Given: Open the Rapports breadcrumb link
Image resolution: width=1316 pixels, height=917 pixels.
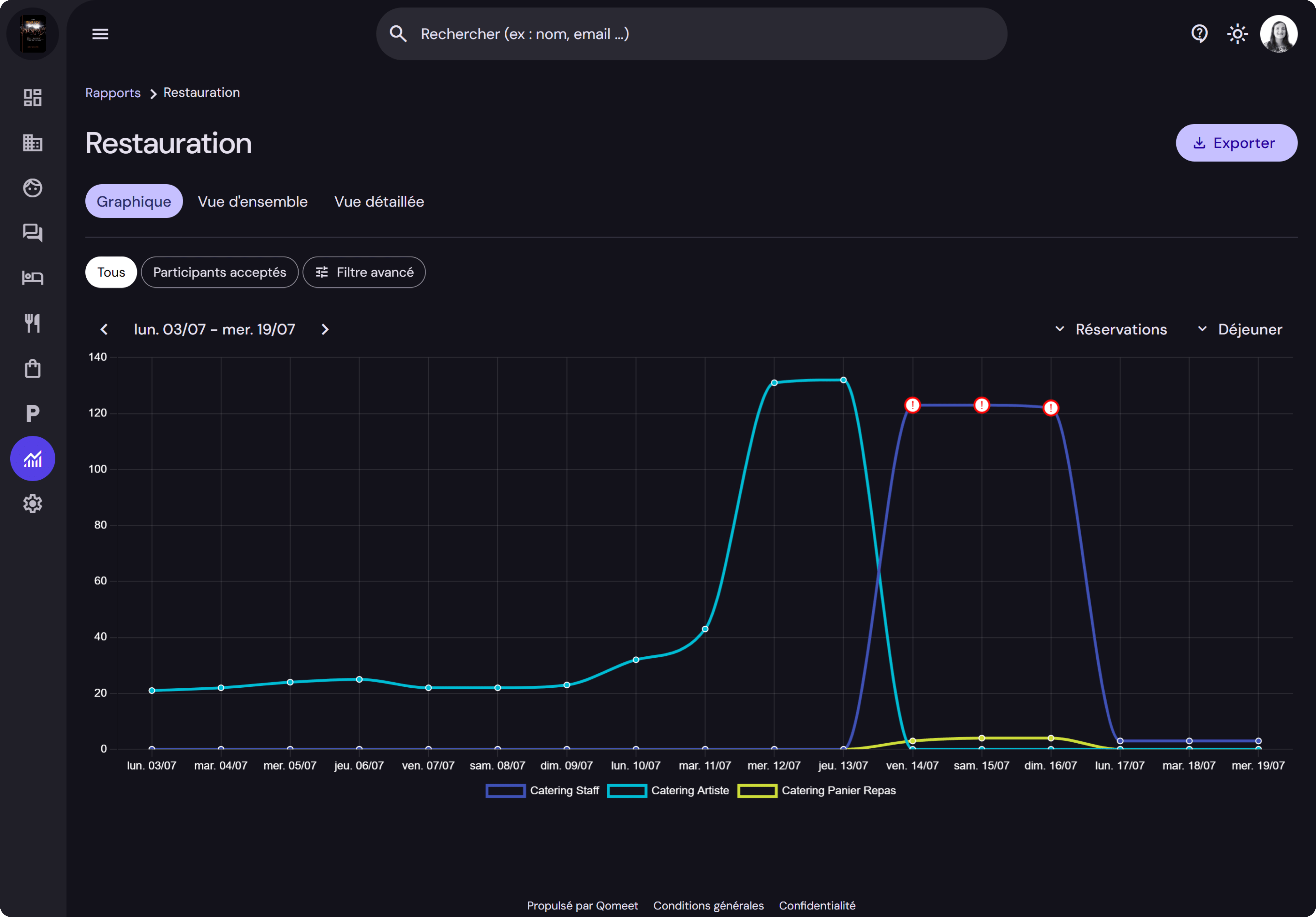Looking at the screenshot, I should tap(113, 93).
